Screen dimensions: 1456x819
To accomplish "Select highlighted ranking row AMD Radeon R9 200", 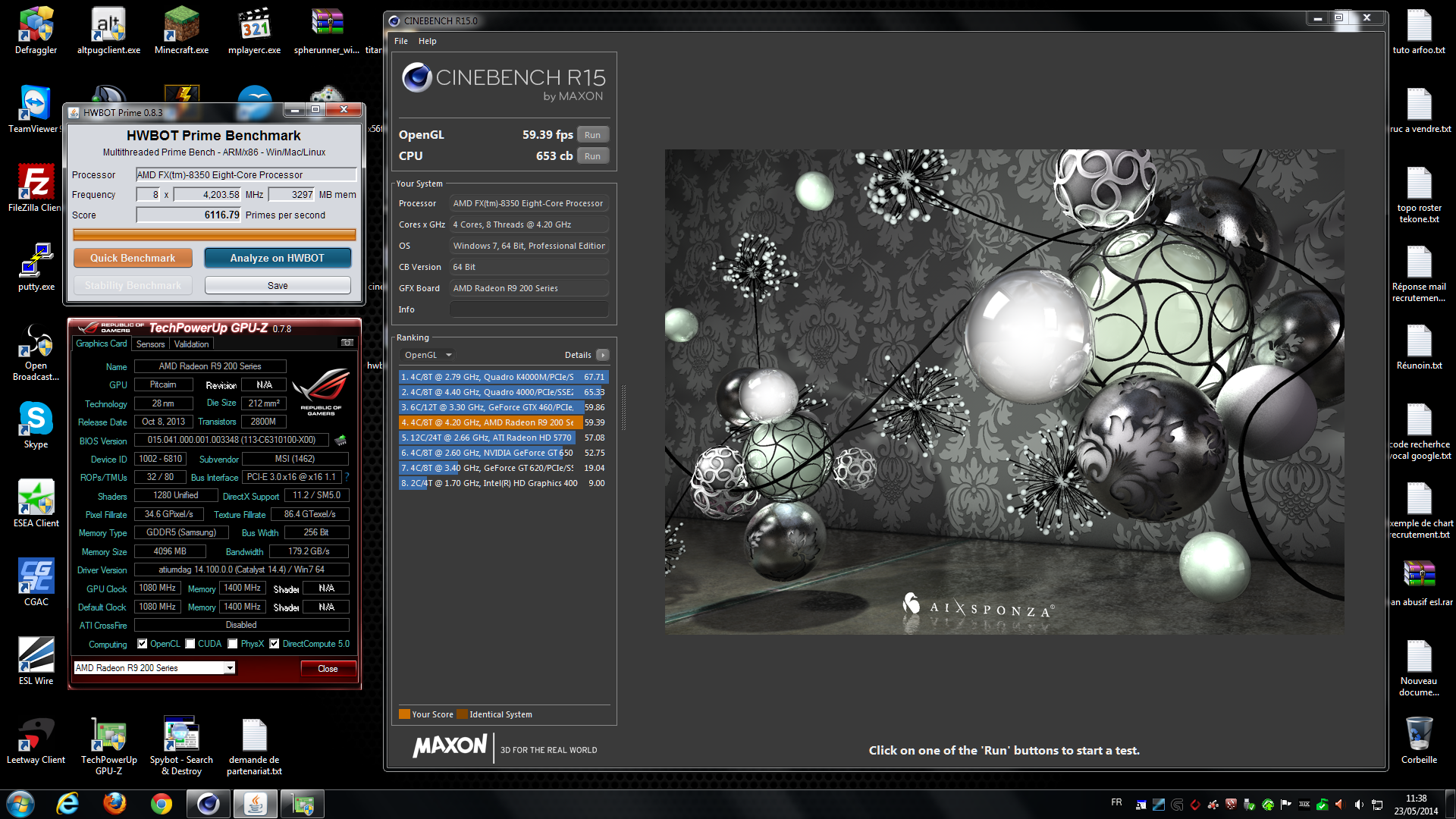I will (x=504, y=422).
